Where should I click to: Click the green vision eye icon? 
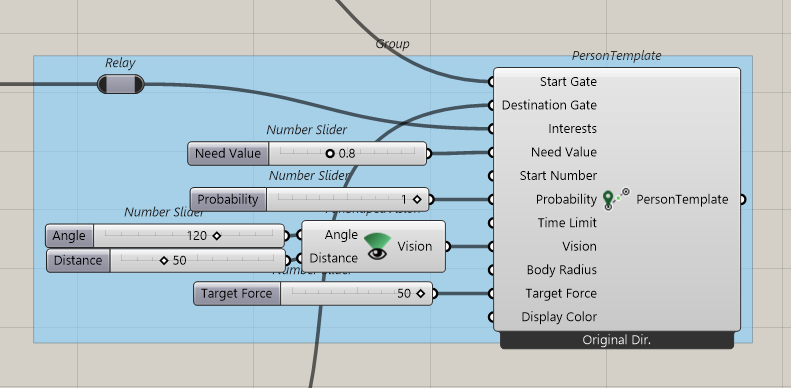[x=377, y=247]
